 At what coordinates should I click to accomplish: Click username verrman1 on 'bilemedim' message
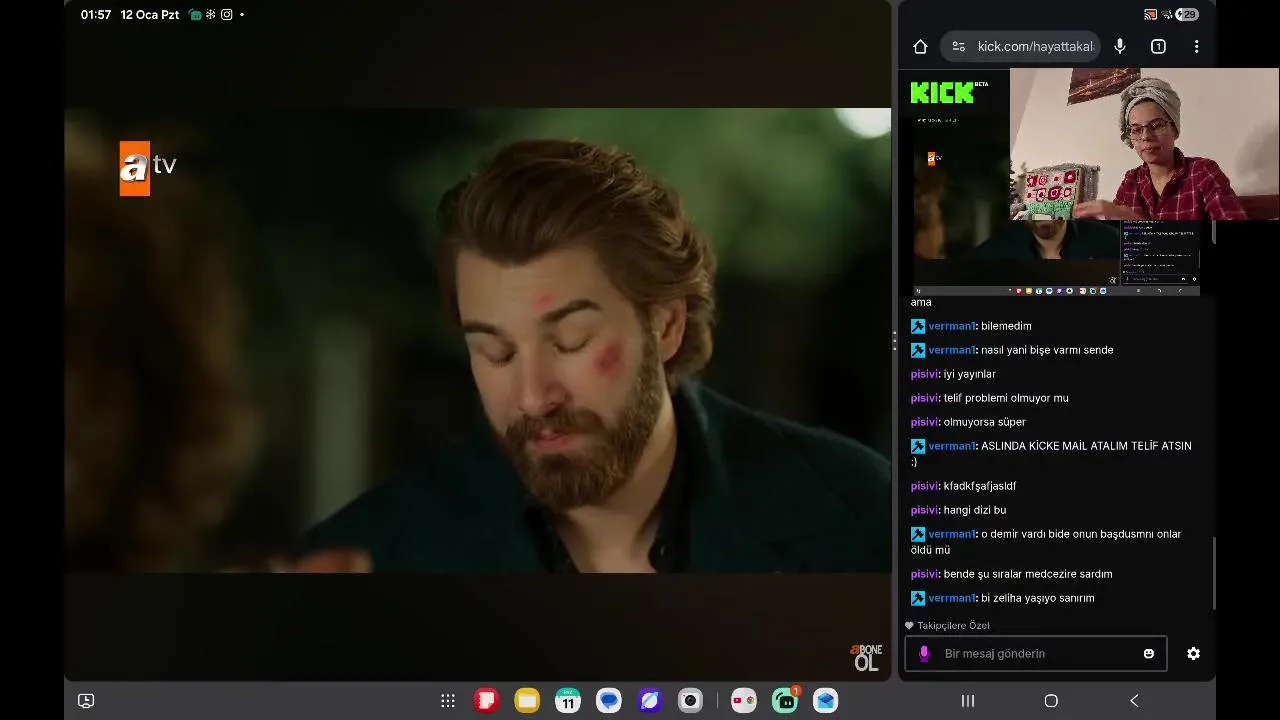(951, 326)
